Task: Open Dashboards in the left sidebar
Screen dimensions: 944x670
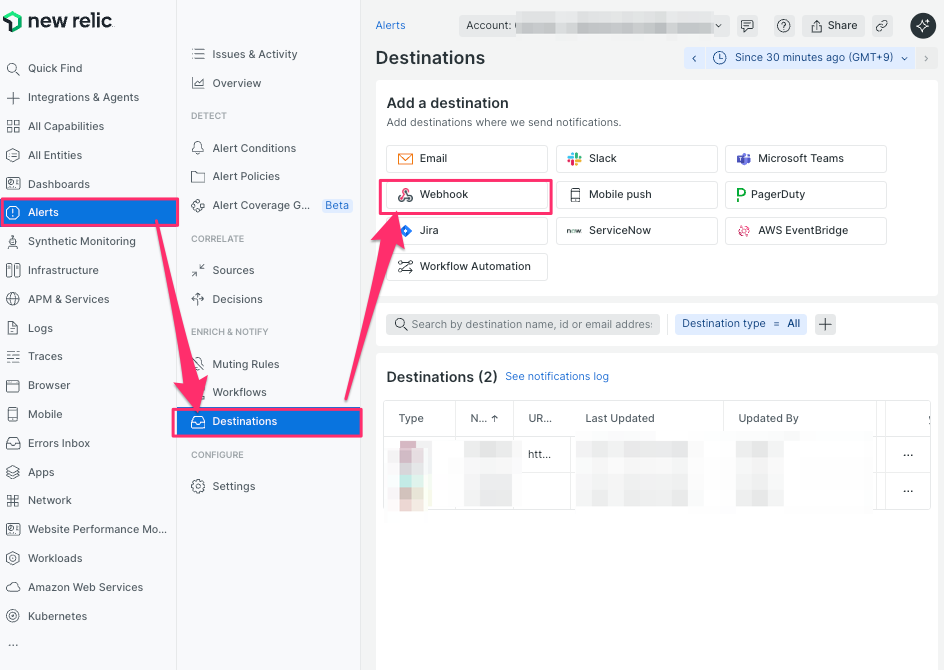Action: pos(58,184)
